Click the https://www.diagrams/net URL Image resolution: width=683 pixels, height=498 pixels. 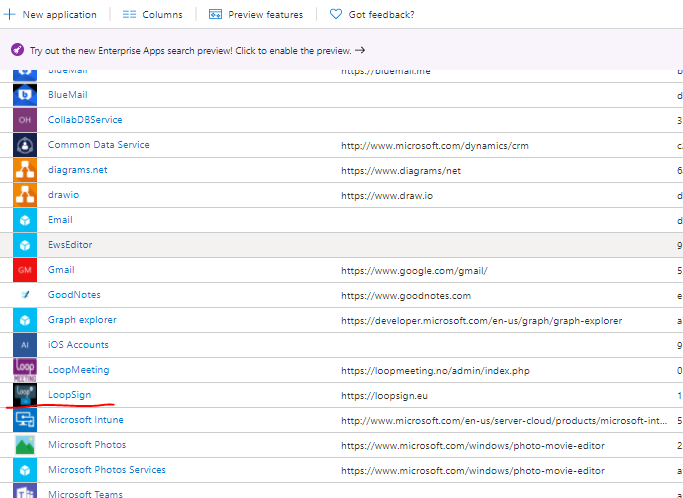click(401, 170)
